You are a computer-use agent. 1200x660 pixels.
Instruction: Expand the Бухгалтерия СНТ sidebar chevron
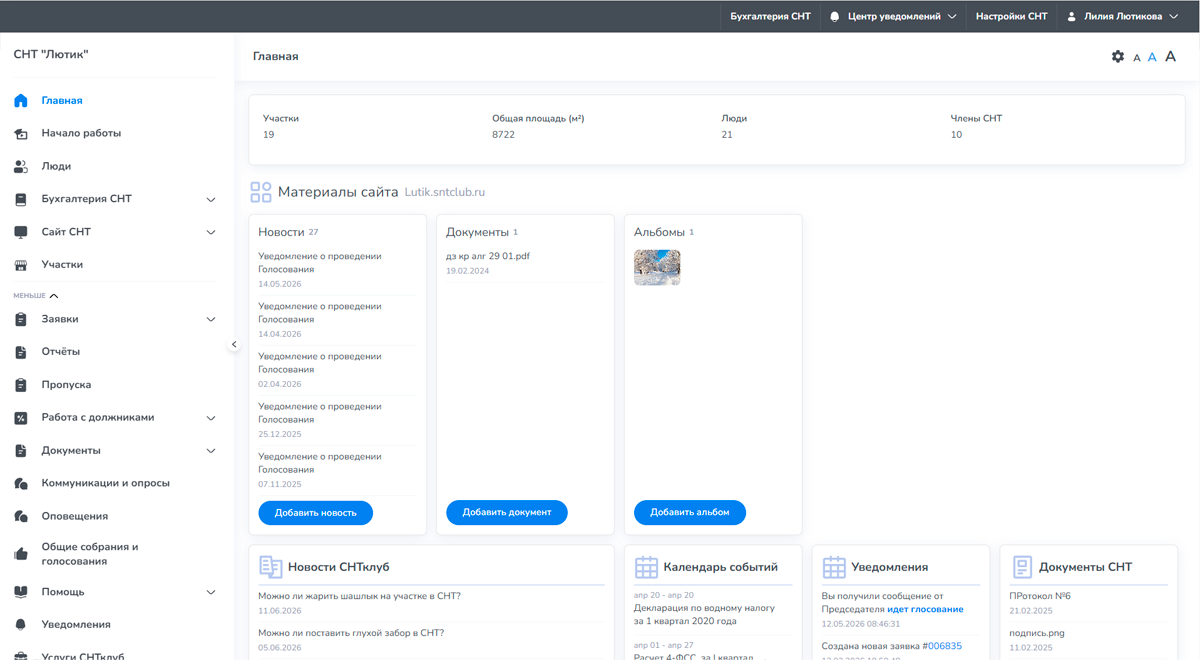pyautogui.click(x=211, y=200)
